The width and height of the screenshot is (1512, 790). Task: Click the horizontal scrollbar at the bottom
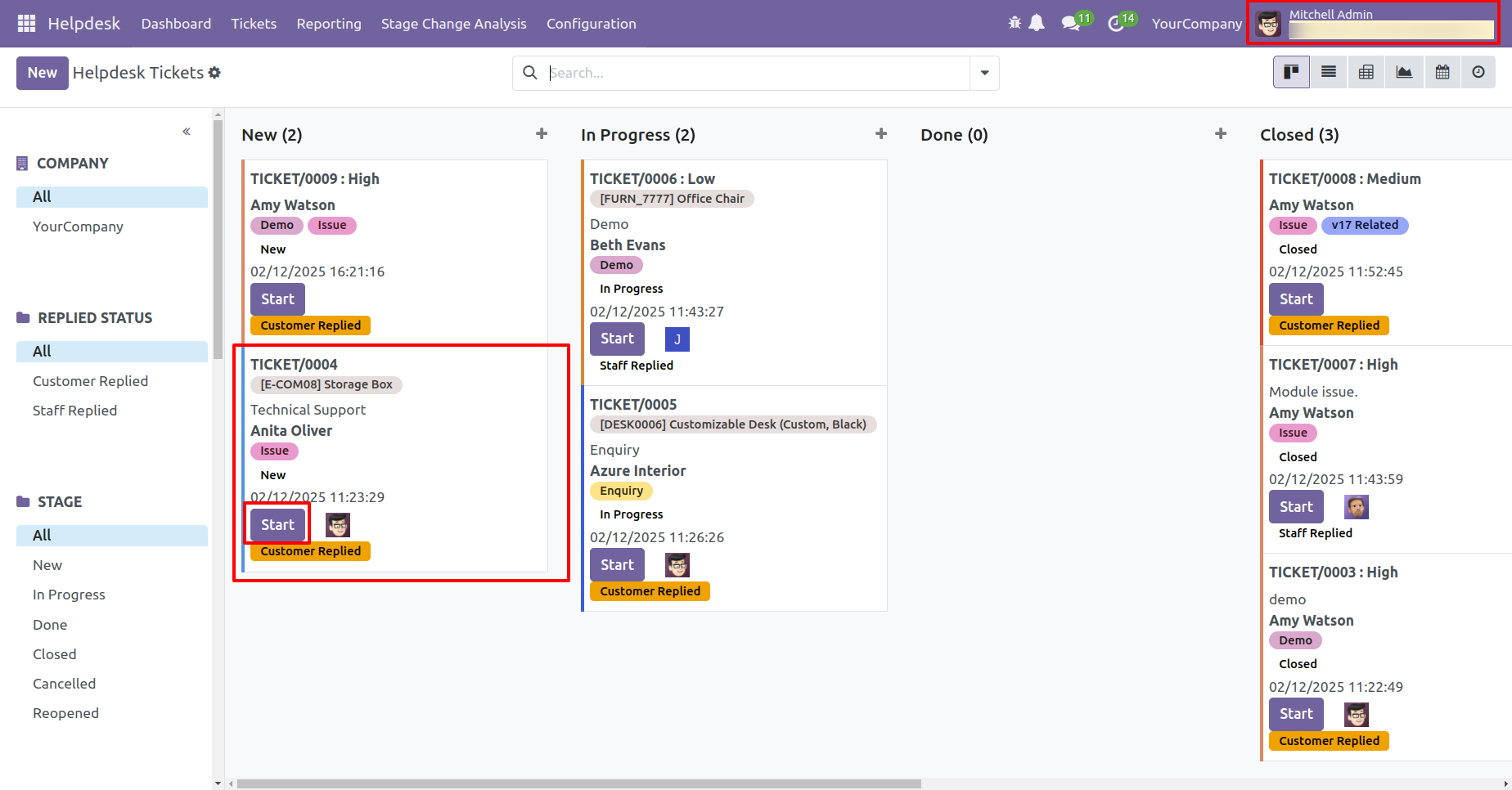(579, 783)
